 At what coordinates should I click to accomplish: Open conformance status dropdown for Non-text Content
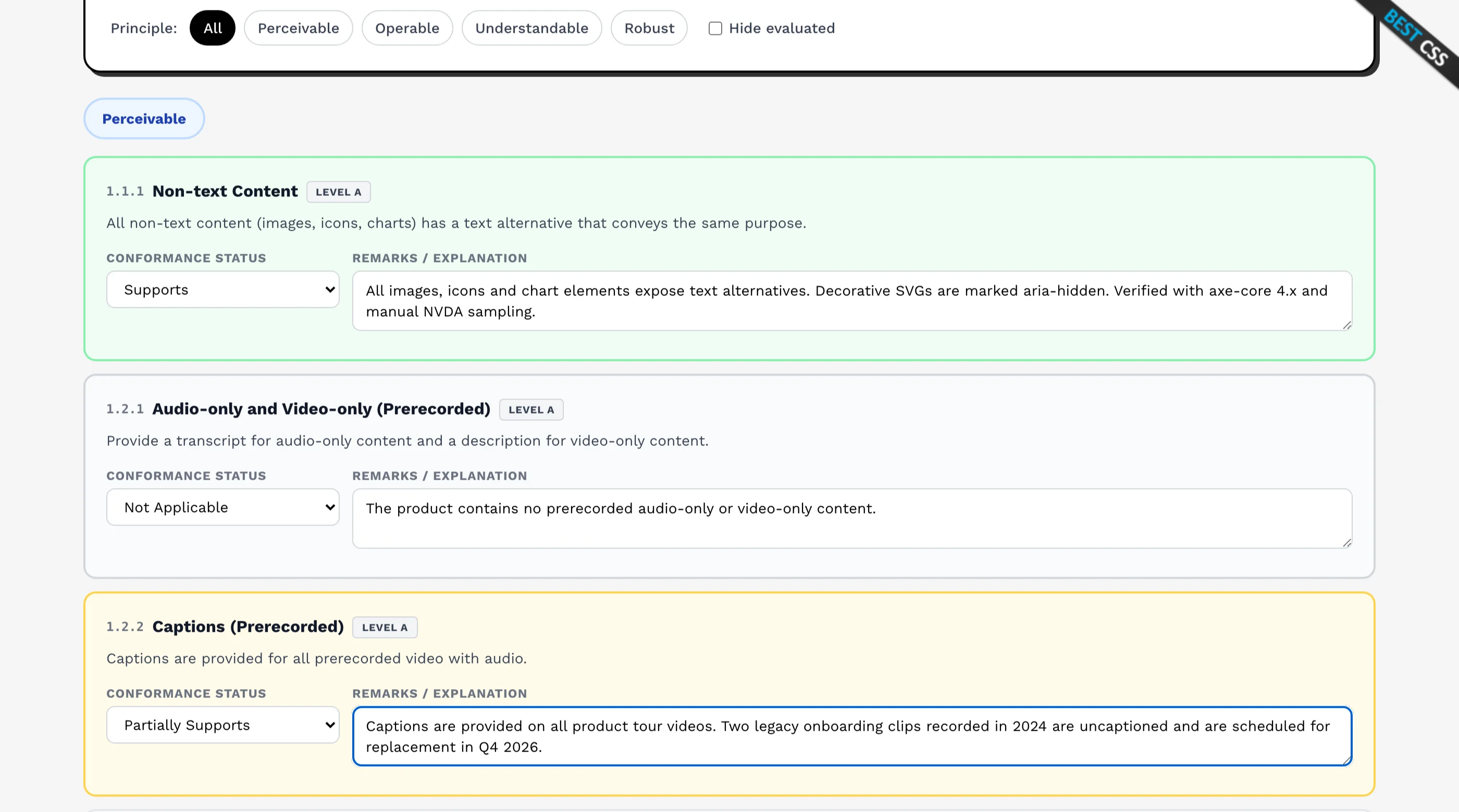pos(223,290)
